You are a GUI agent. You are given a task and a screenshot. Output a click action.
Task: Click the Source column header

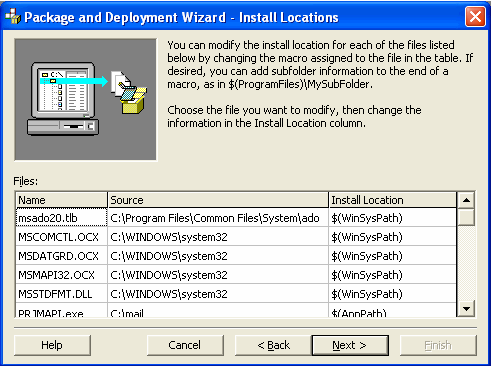coord(218,200)
